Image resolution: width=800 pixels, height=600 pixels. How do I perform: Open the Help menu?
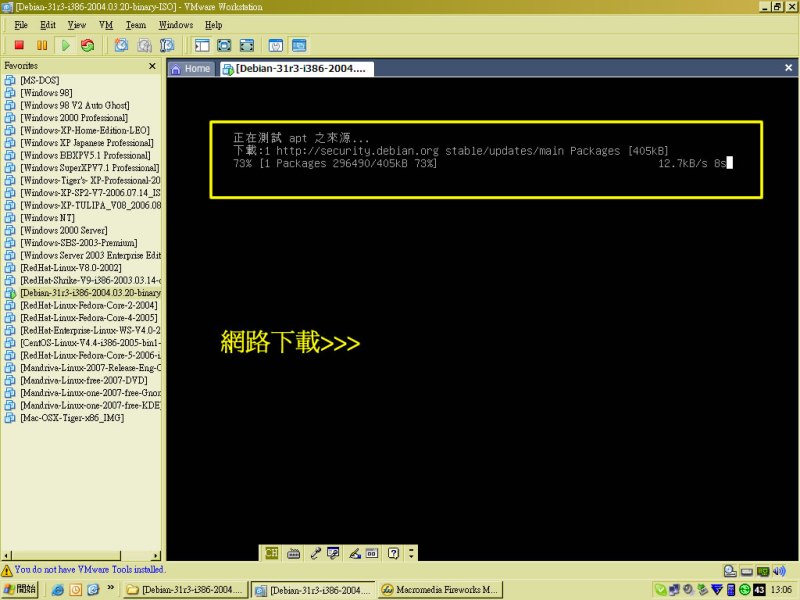click(x=213, y=25)
